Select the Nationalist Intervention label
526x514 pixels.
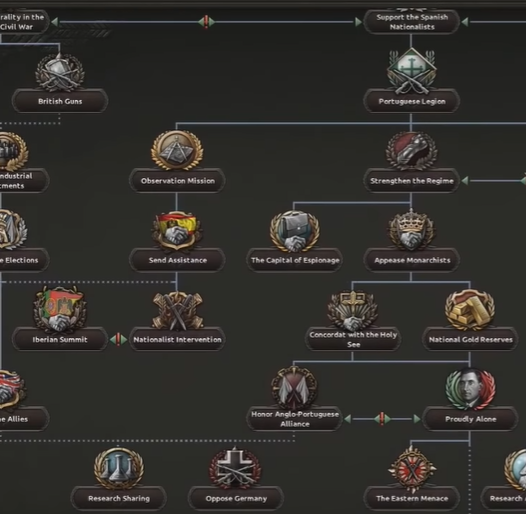(x=177, y=340)
